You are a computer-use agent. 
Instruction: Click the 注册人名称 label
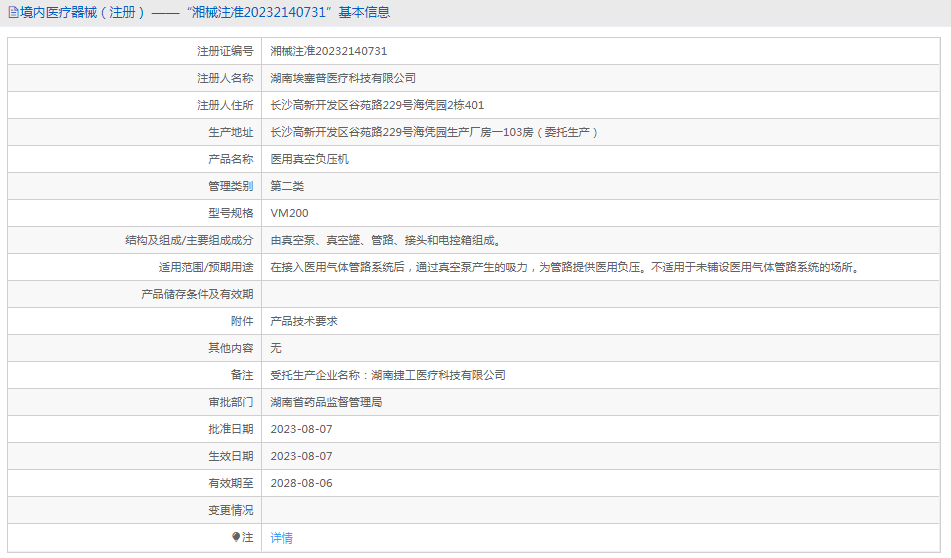(x=225, y=78)
